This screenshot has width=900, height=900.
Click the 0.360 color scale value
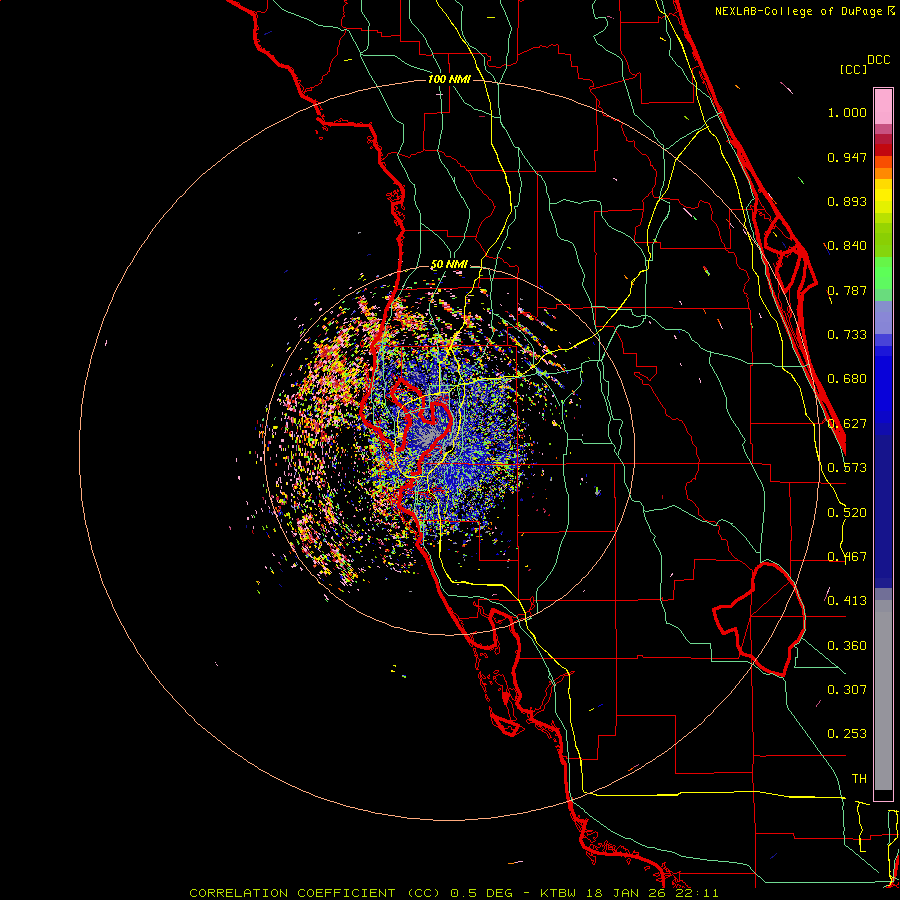pos(847,646)
